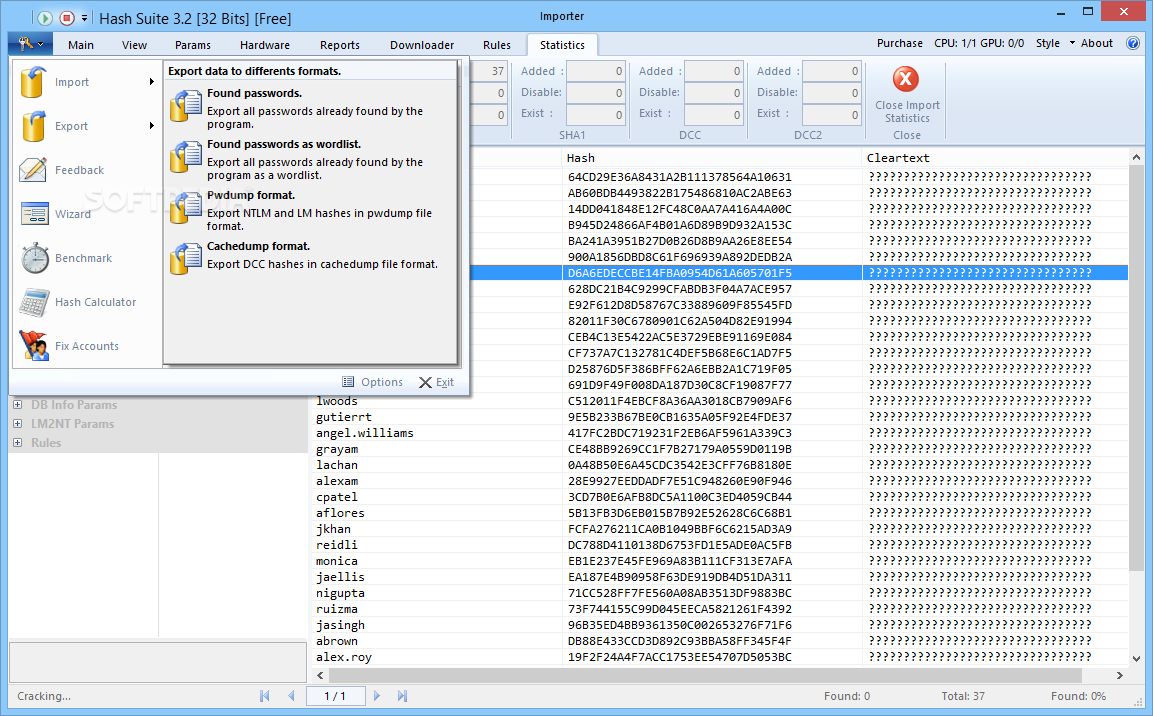Click the Cleartext column header
This screenshot has height=716, width=1153.
995,158
